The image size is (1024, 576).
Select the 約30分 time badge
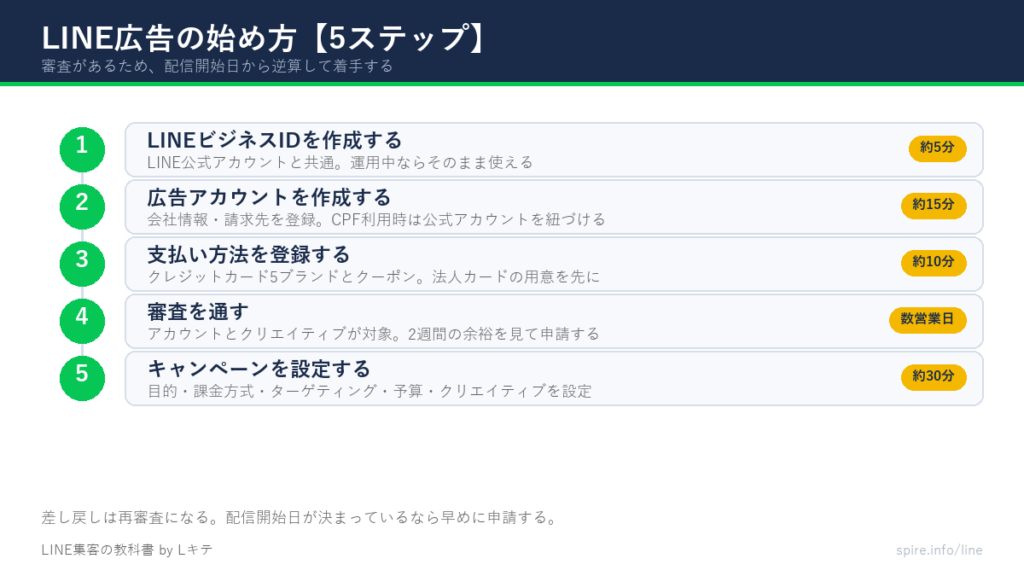click(x=933, y=377)
